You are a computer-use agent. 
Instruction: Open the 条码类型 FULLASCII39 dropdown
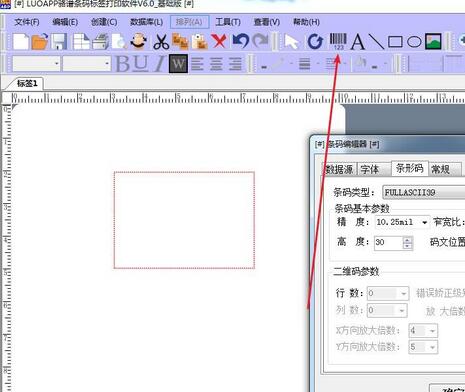(423, 193)
